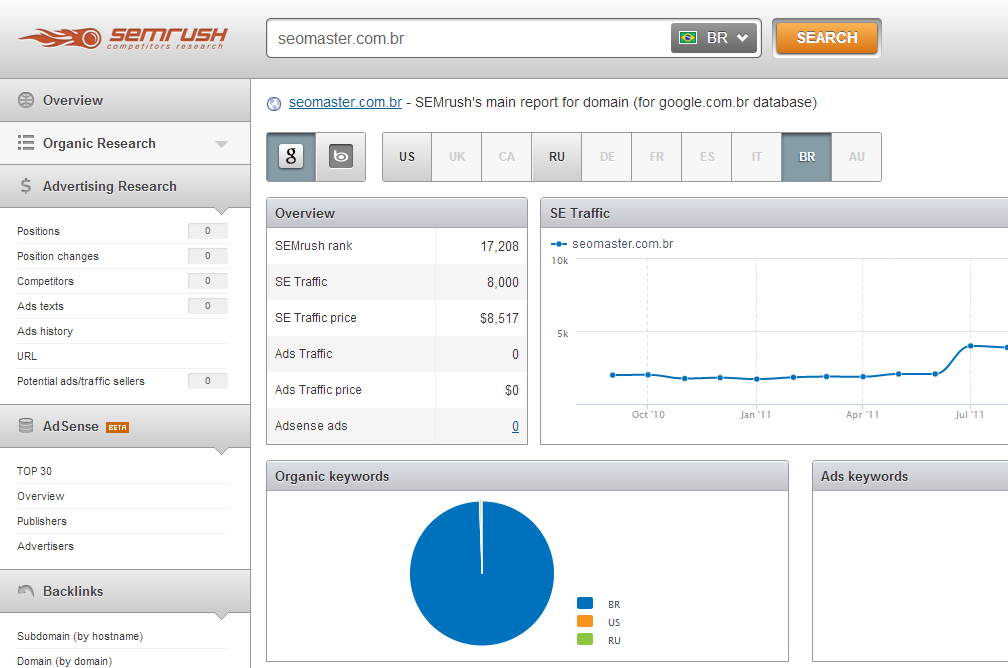Open the AdSense TOP 30 link
Screen dimensions: 1008x668
tap(34, 471)
